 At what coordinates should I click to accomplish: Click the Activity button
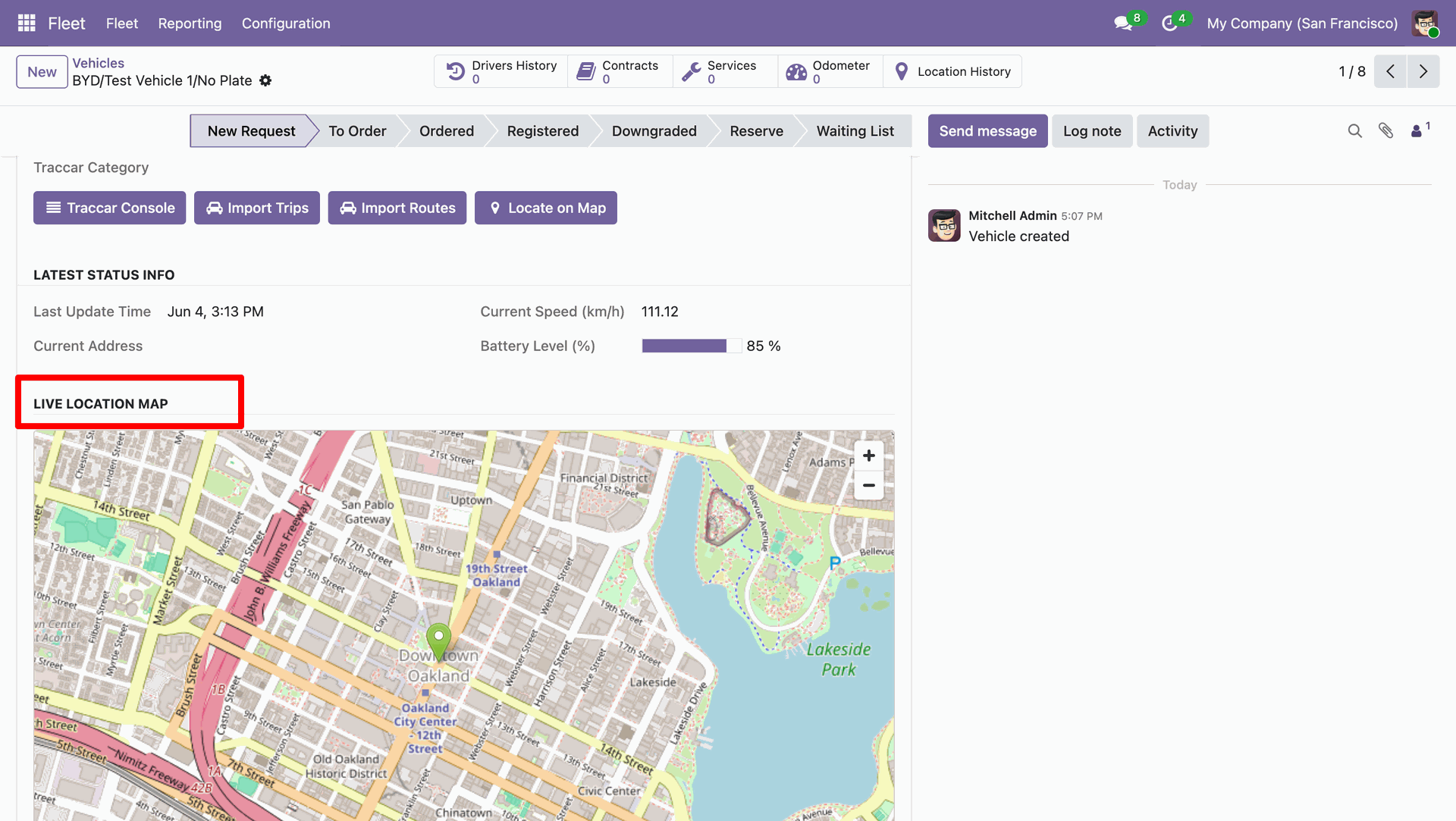[x=1173, y=131]
